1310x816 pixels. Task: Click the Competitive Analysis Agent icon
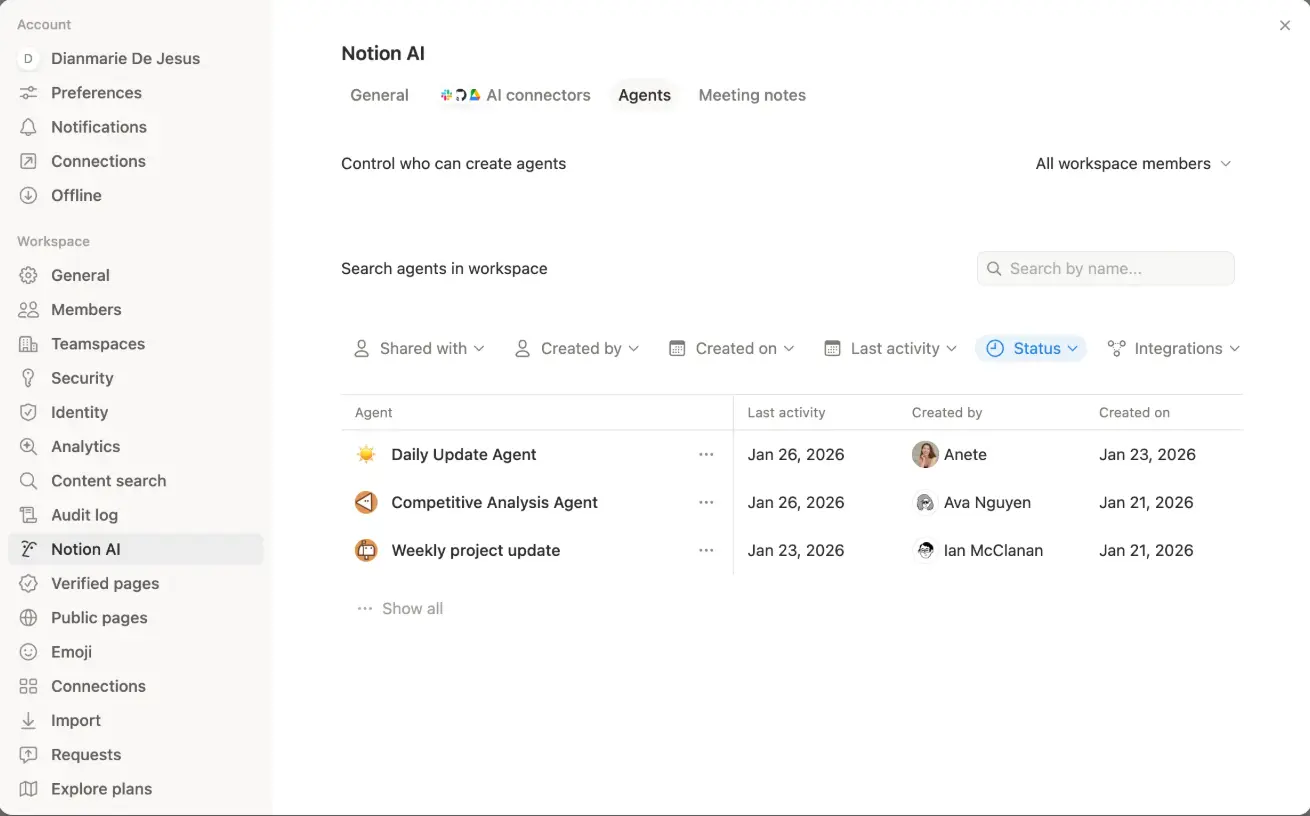click(366, 502)
